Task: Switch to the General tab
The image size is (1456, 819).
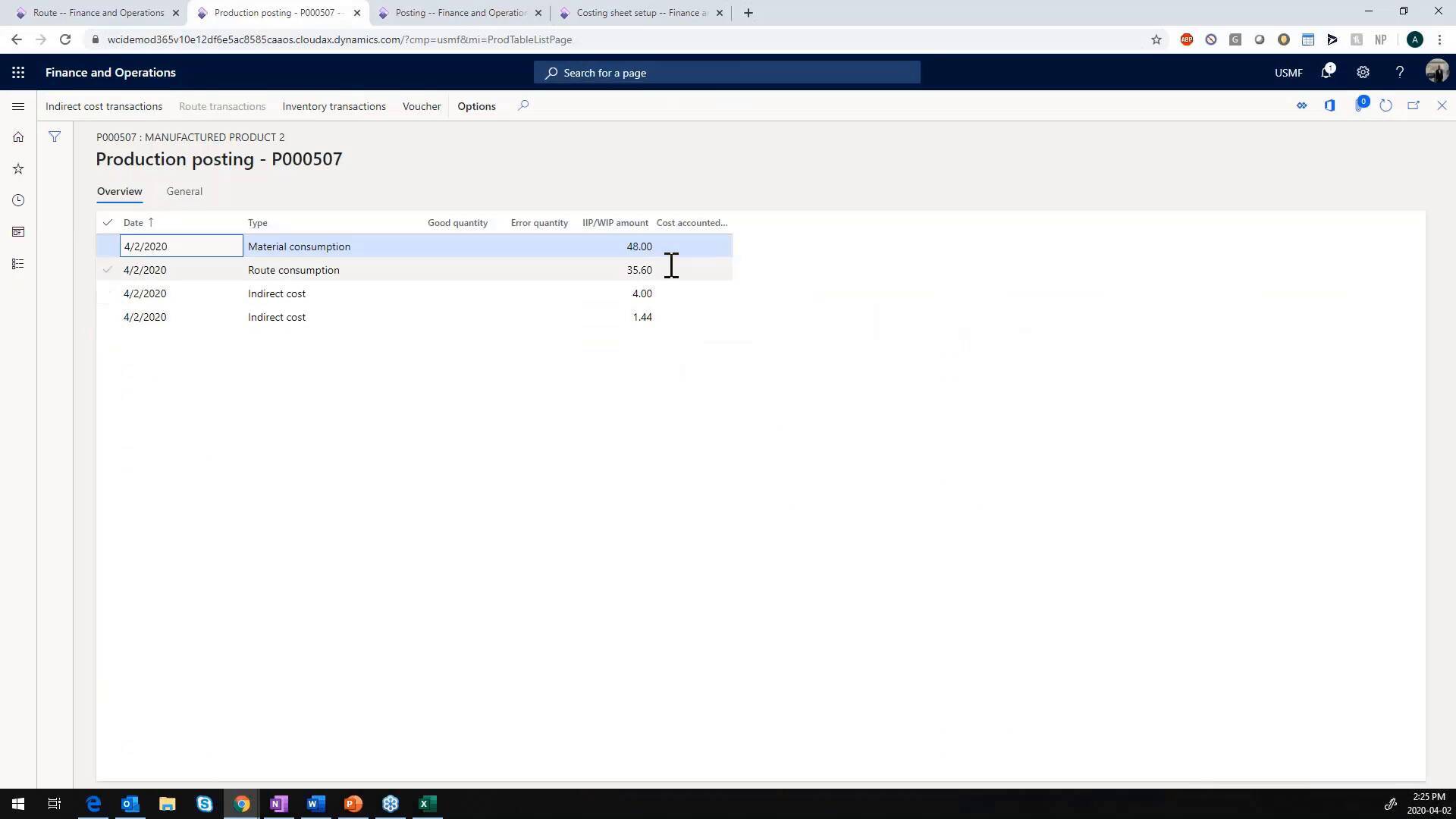Action: point(184,191)
